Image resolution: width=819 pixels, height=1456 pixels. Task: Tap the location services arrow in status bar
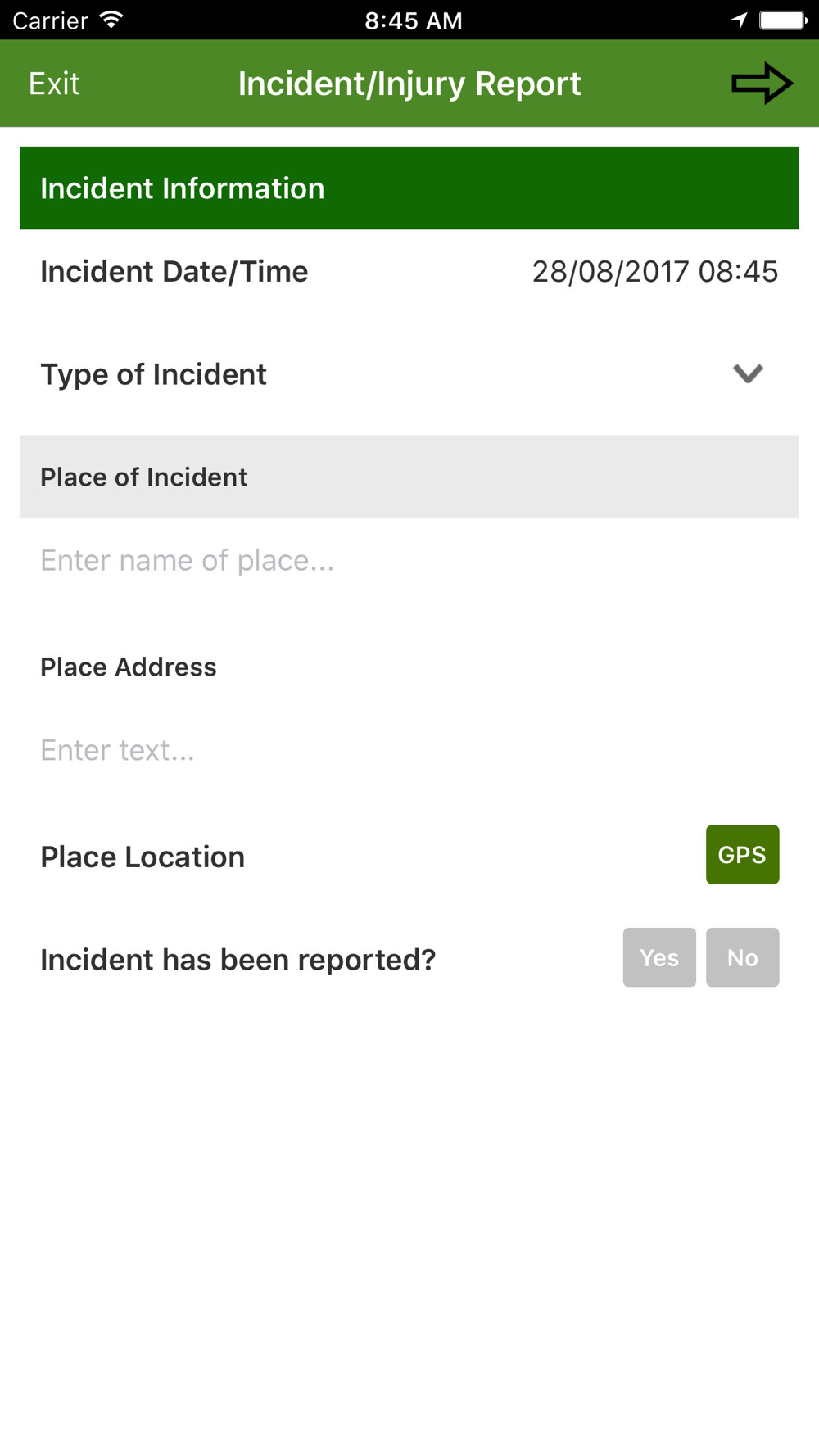[x=740, y=20]
